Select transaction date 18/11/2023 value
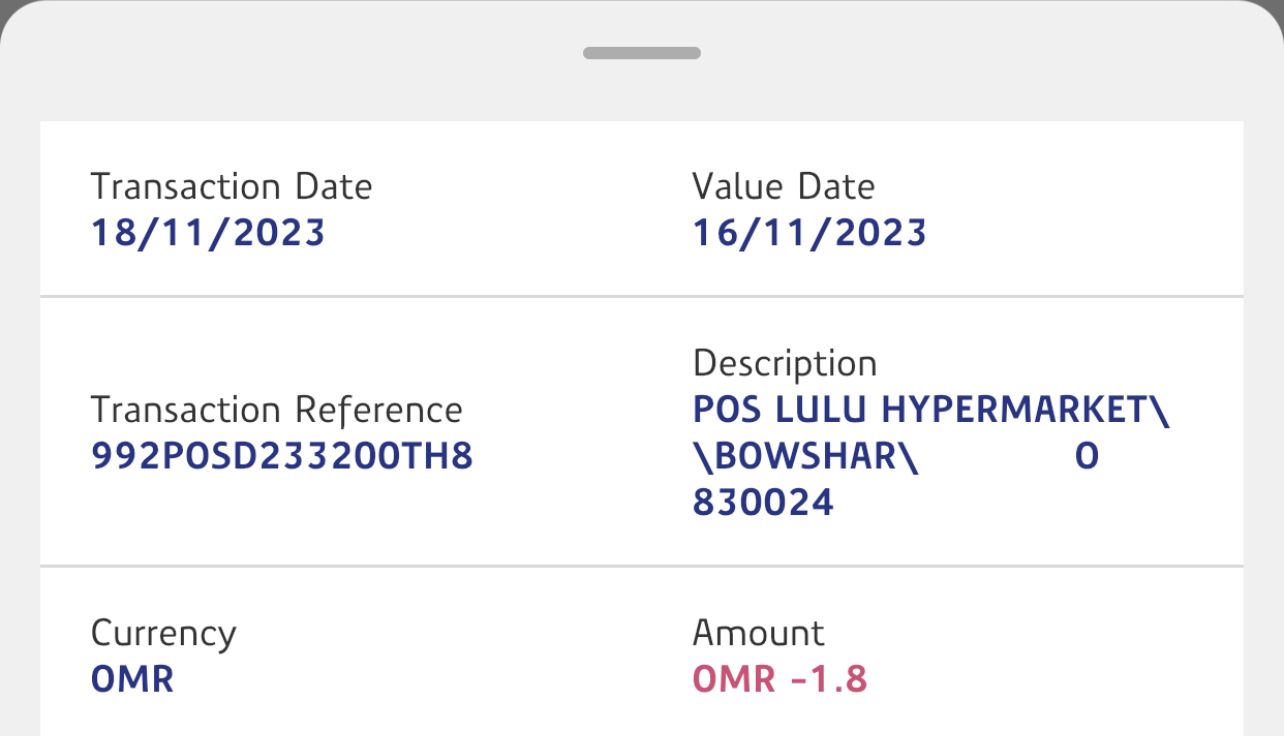 208,233
